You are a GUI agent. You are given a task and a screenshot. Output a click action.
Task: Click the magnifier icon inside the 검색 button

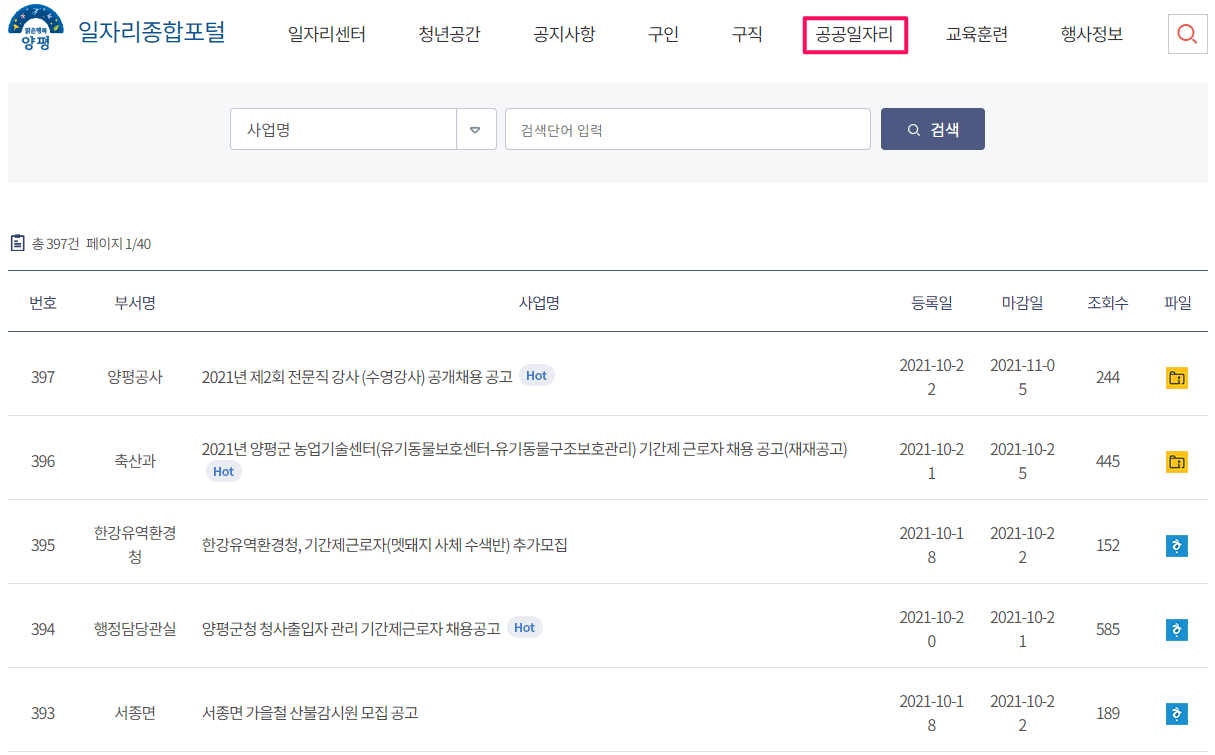913,128
